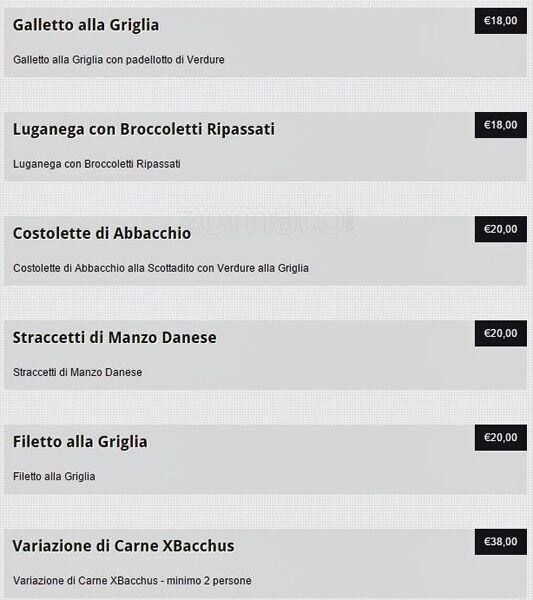This screenshot has width=533, height=600.
Task: Click the Galletto alla Griglia heading
Action: (x=86, y=25)
